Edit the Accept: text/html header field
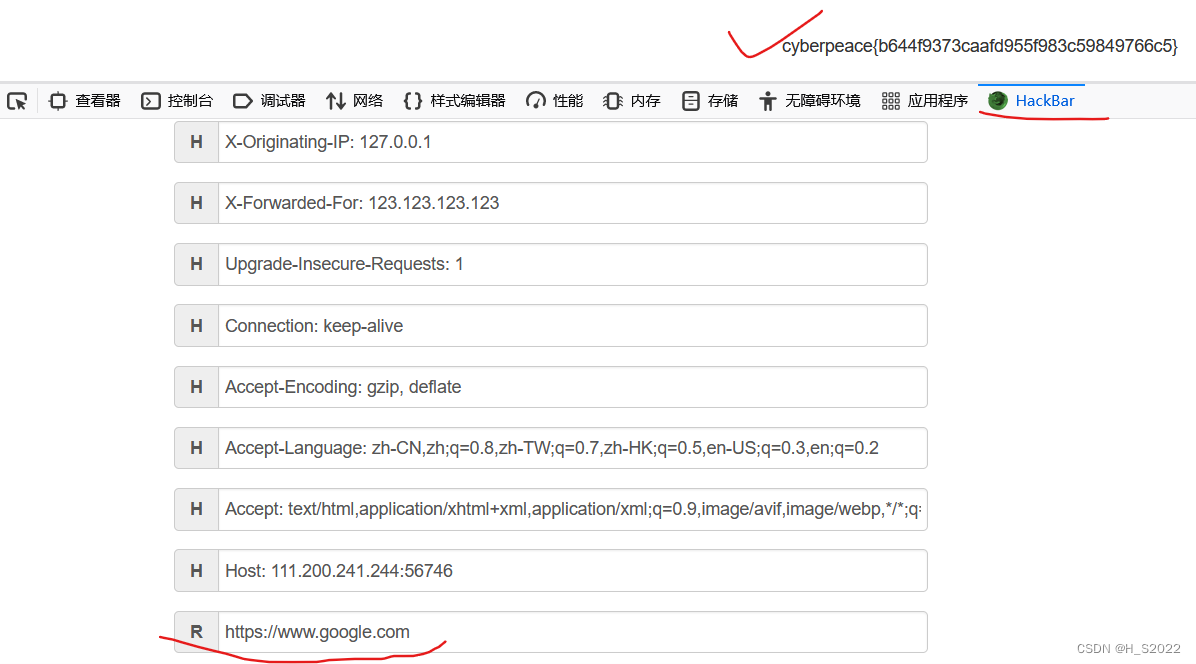The height and width of the screenshot is (664, 1196). [573, 509]
